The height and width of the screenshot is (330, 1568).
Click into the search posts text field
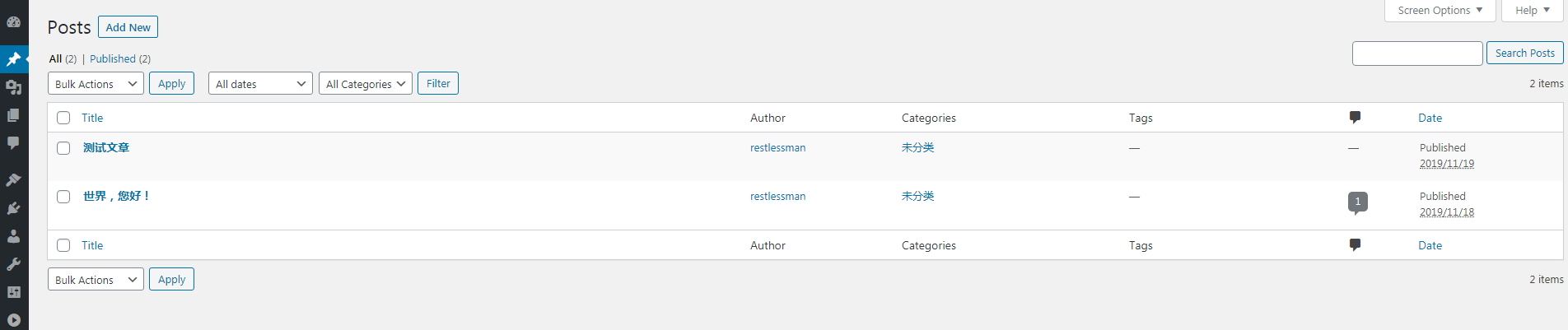(1417, 53)
